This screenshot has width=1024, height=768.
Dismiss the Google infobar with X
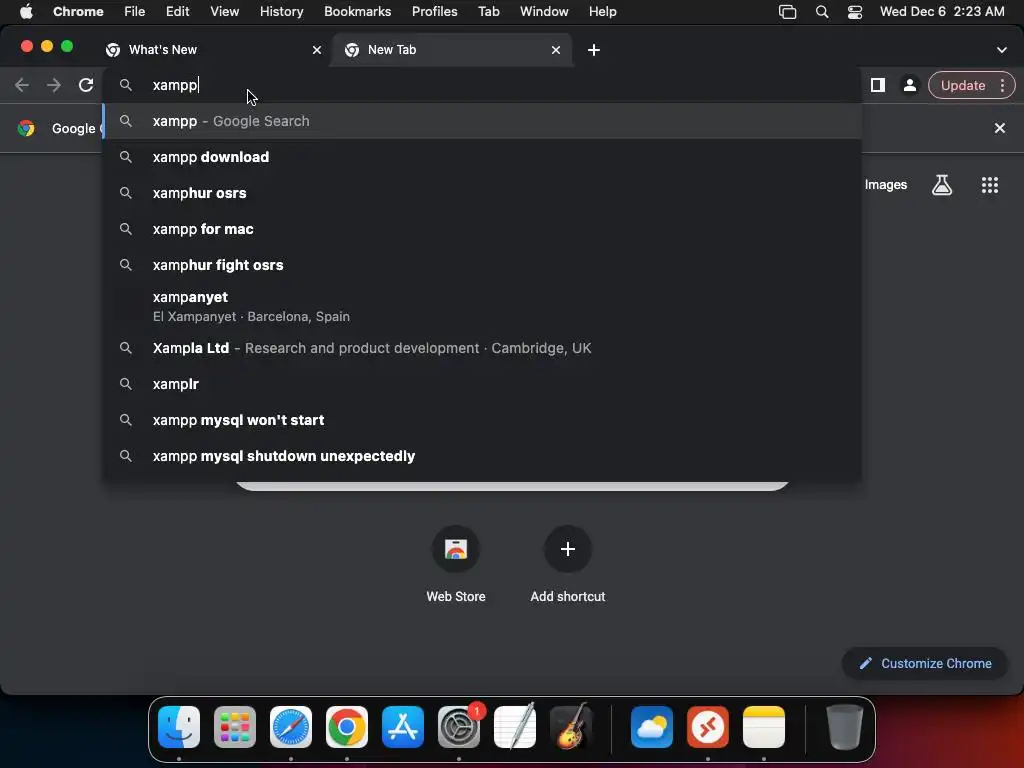click(999, 128)
